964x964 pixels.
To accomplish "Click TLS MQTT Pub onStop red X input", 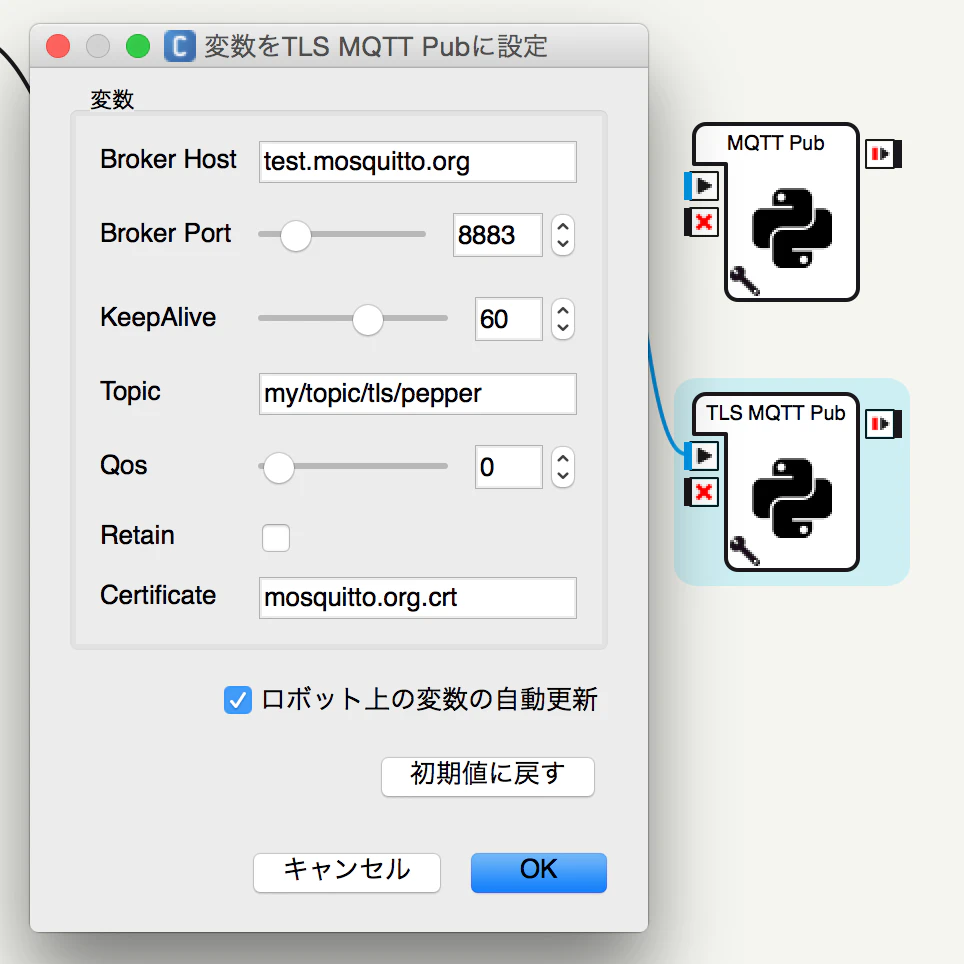I will pyautogui.click(x=702, y=492).
